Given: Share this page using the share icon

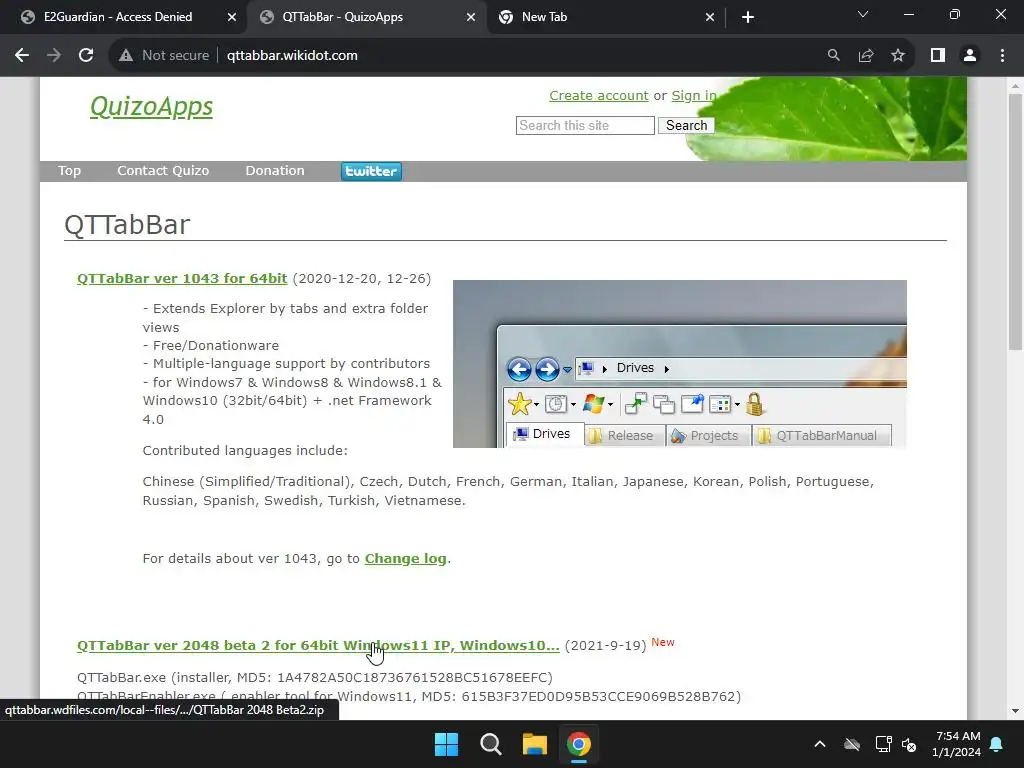Looking at the screenshot, I should coord(866,56).
